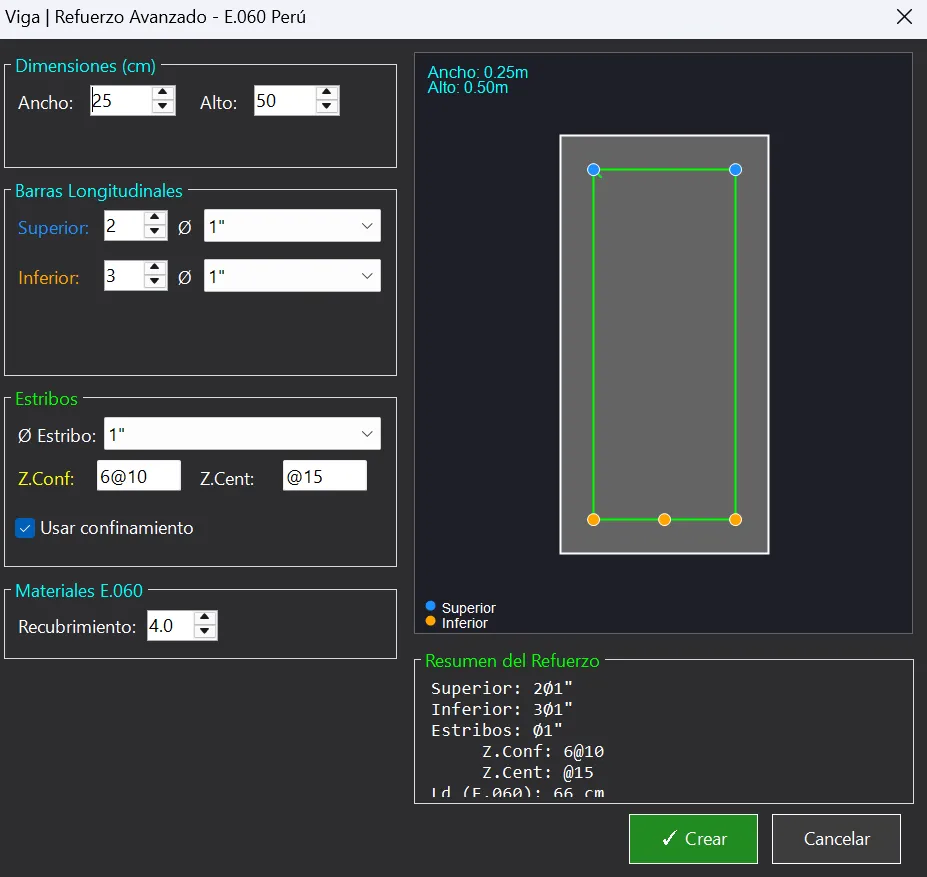Click the green Crear button

pos(693,839)
